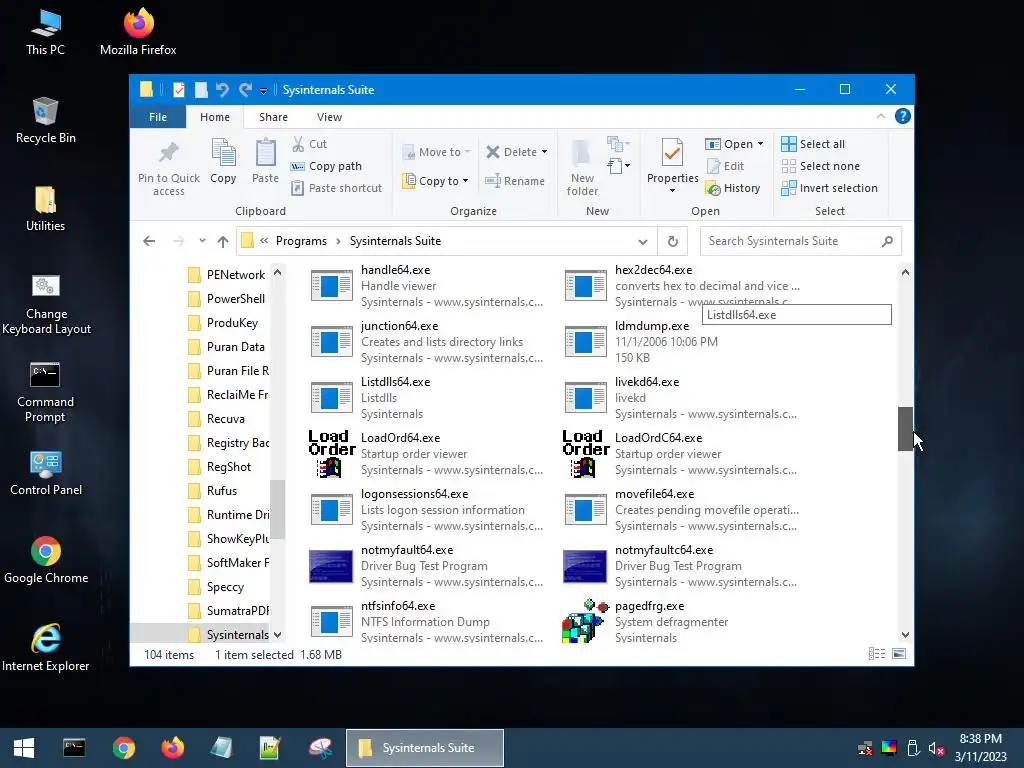Image resolution: width=1024 pixels, height=768 pixels.
Task: Expand address bar history dropdown
Action: (x=643, y=241)
